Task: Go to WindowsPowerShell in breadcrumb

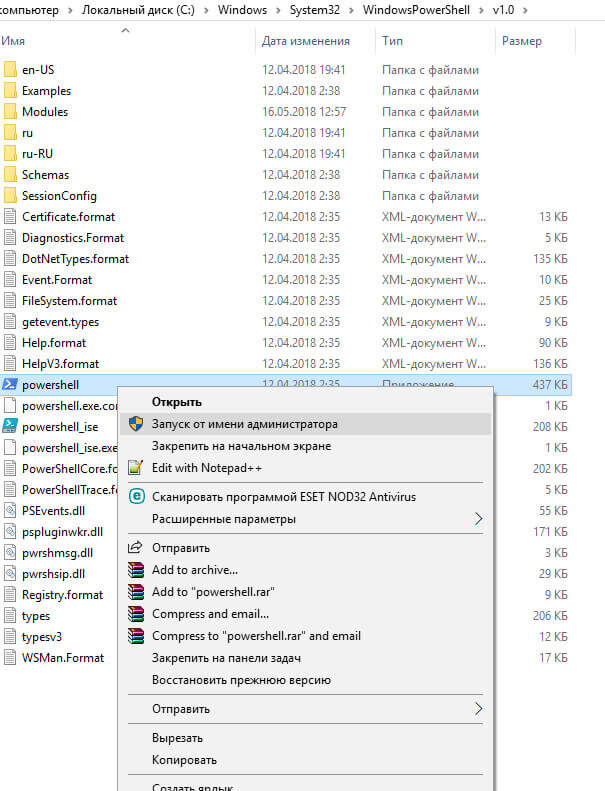Action: pyautogui.click(x=416, y=10)
